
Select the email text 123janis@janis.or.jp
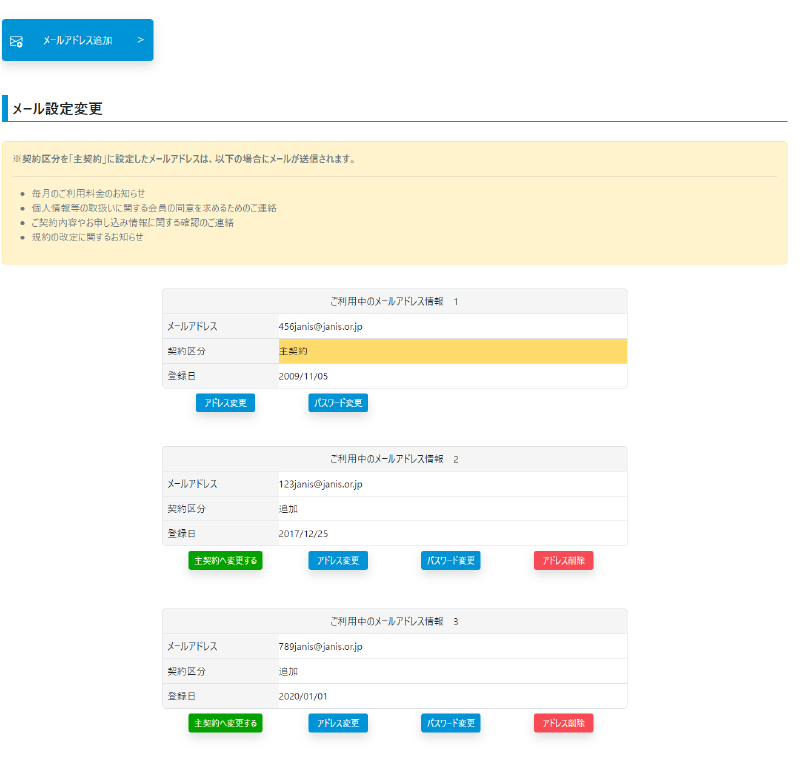(x=320, y=484)
